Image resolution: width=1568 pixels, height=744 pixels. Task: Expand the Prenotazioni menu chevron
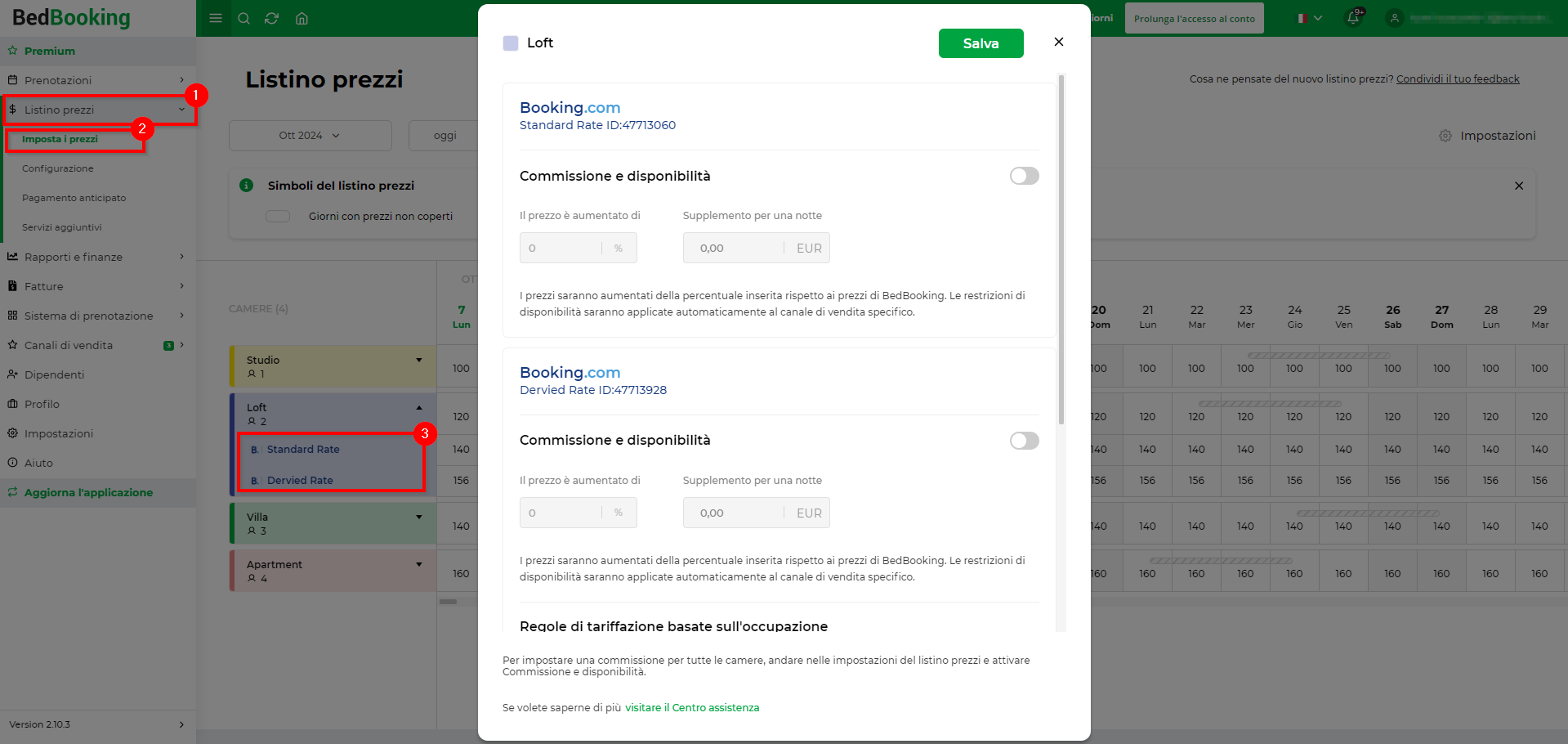point(181,80)
